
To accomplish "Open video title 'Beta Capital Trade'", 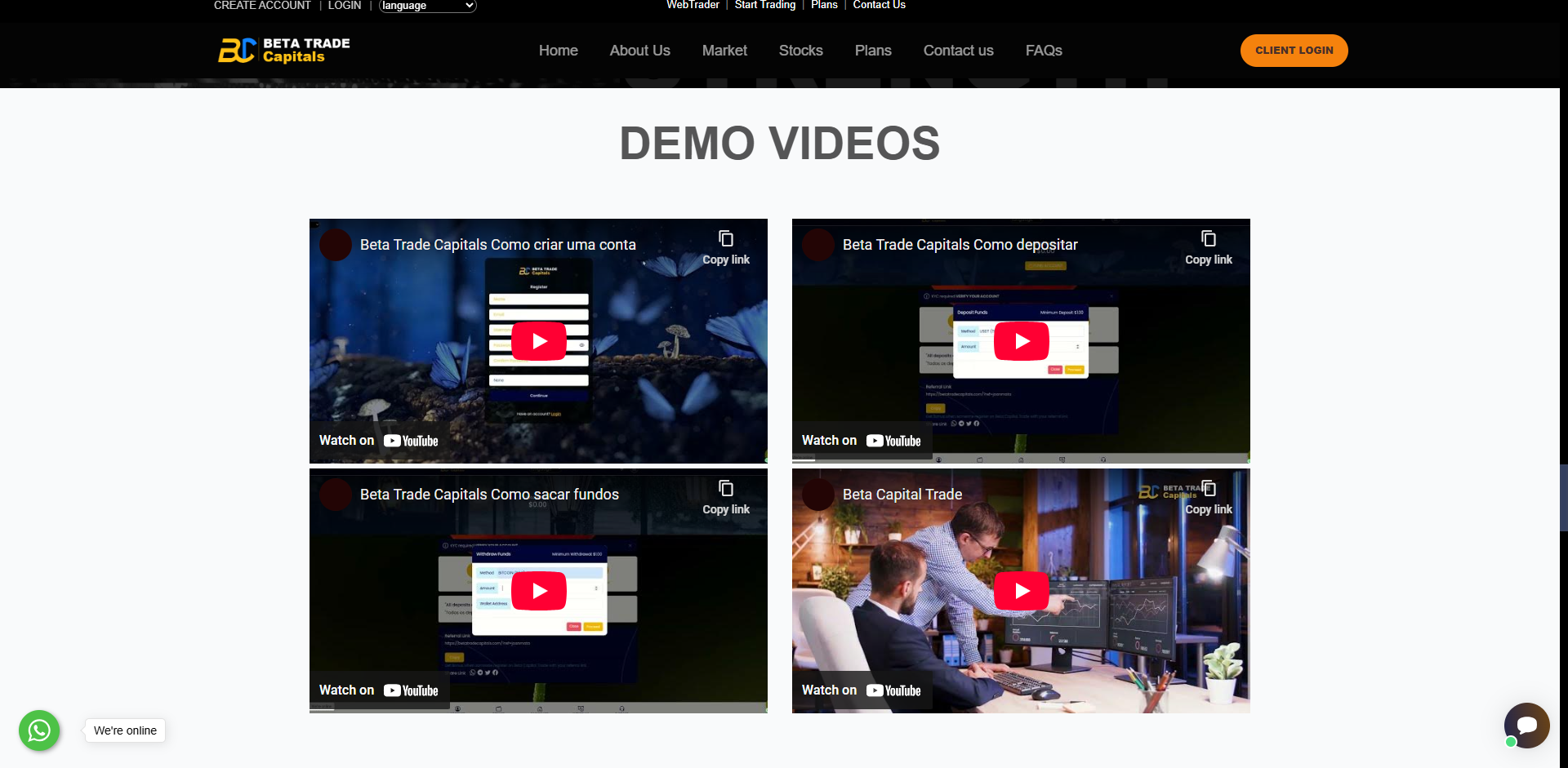I will [902, 495].
